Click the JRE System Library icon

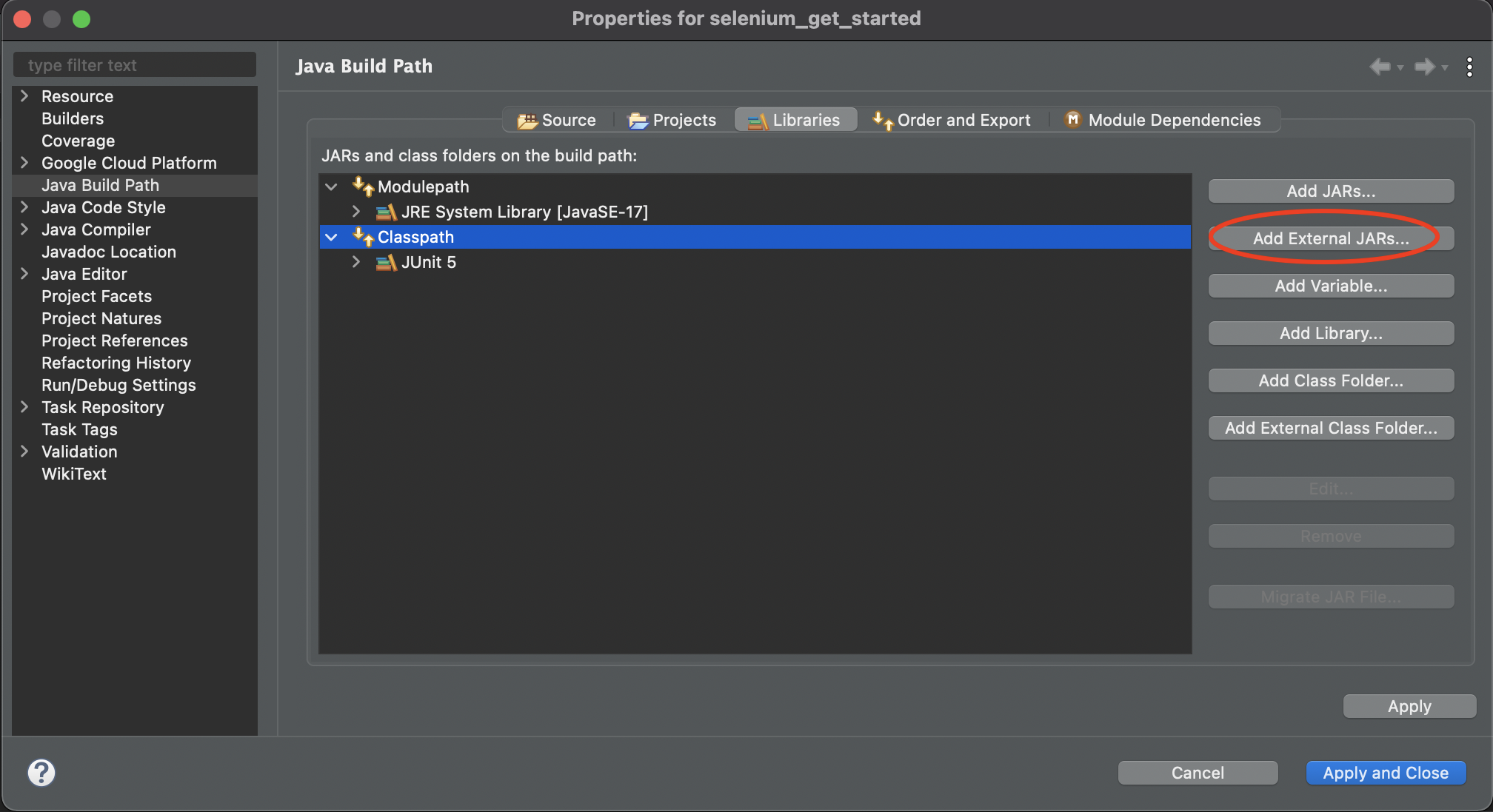(x=387, y=212)
